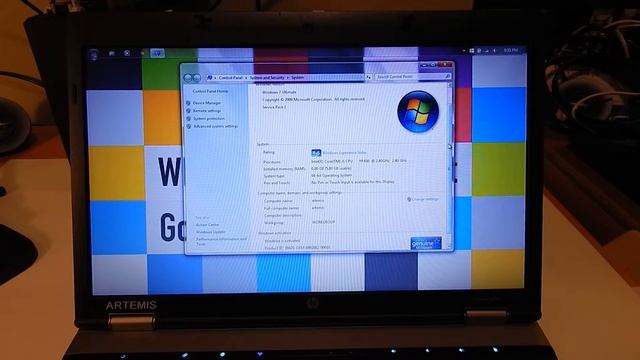Open Windows Update link
The height and width of the screenshot is (360, 640).
click(x=211, y=232)
